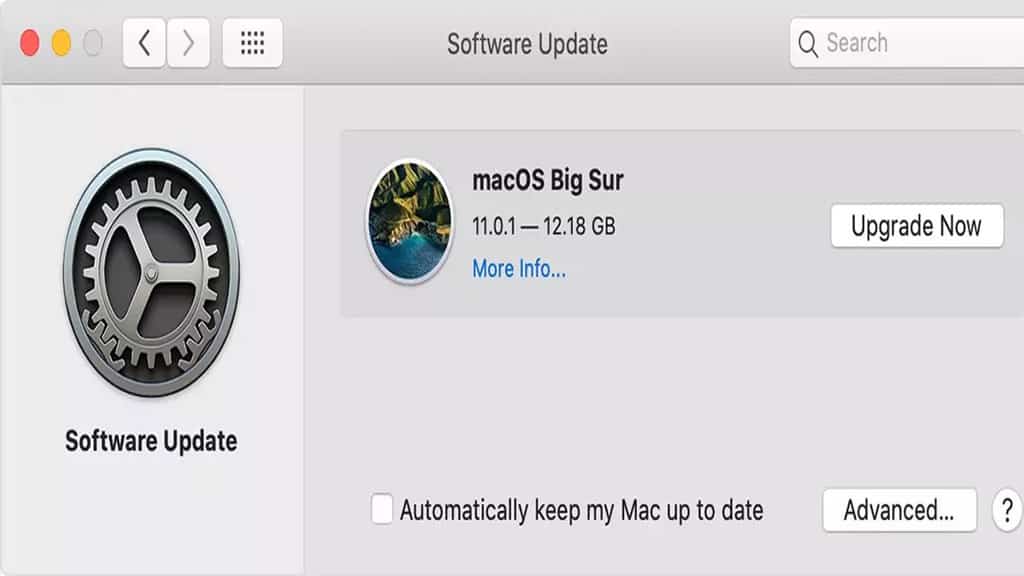Click the forward navigation arrow
The width and height of the screenshot is (1024, 576).
click(x=188, y=43)
